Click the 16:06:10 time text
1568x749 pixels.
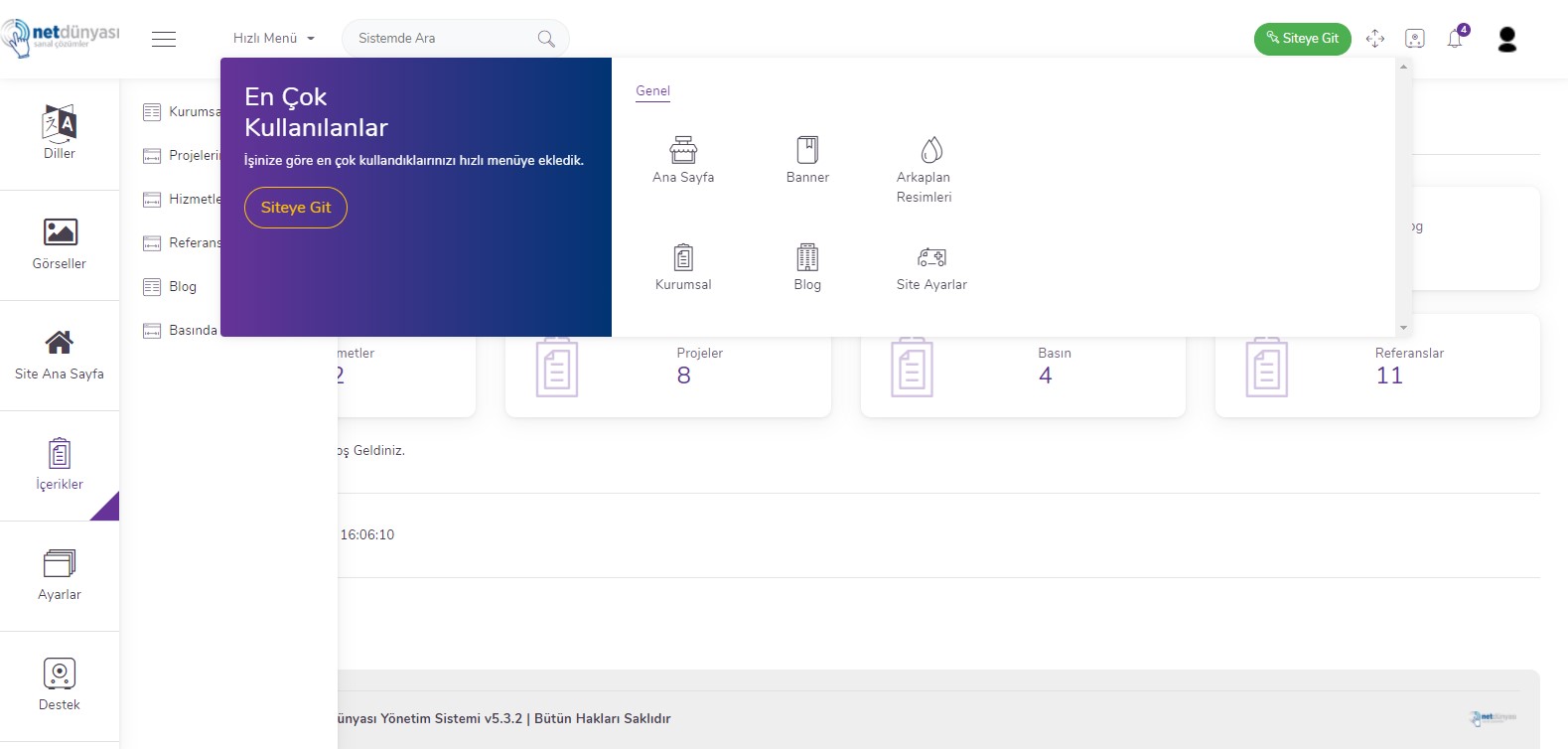367,535
